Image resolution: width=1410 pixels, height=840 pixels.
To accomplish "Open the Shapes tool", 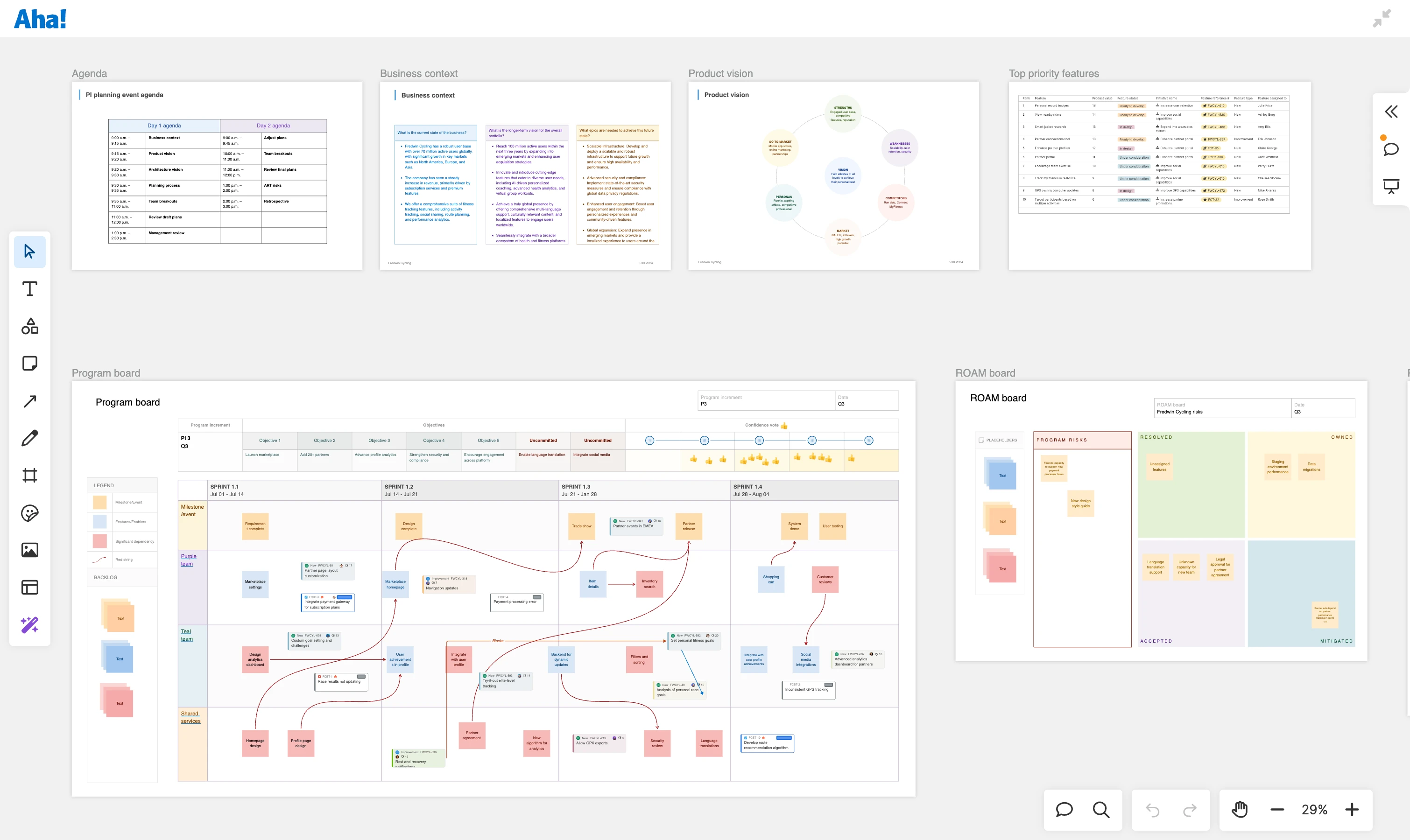I will (29, 326).
